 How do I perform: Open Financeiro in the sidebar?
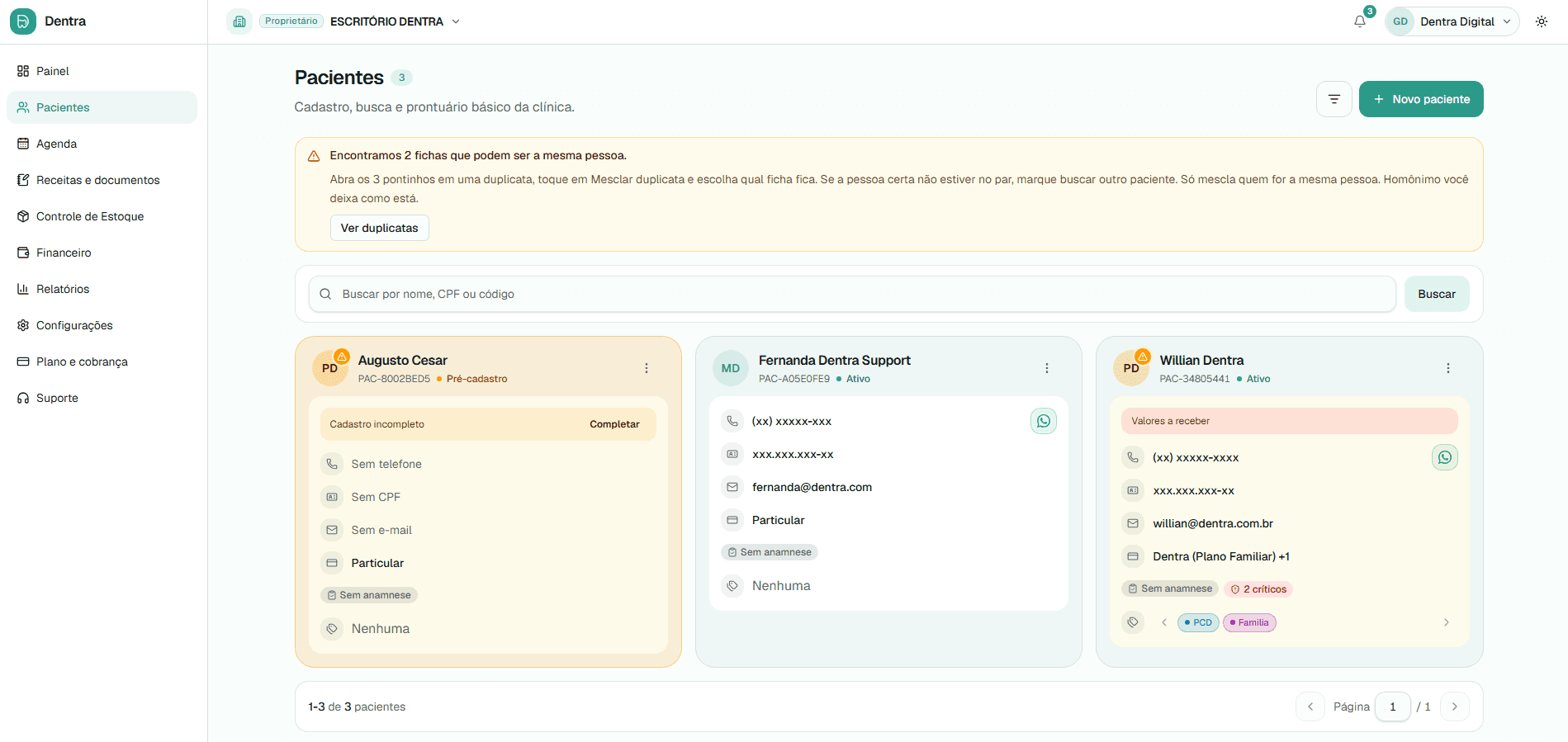[x=102, y=253]
